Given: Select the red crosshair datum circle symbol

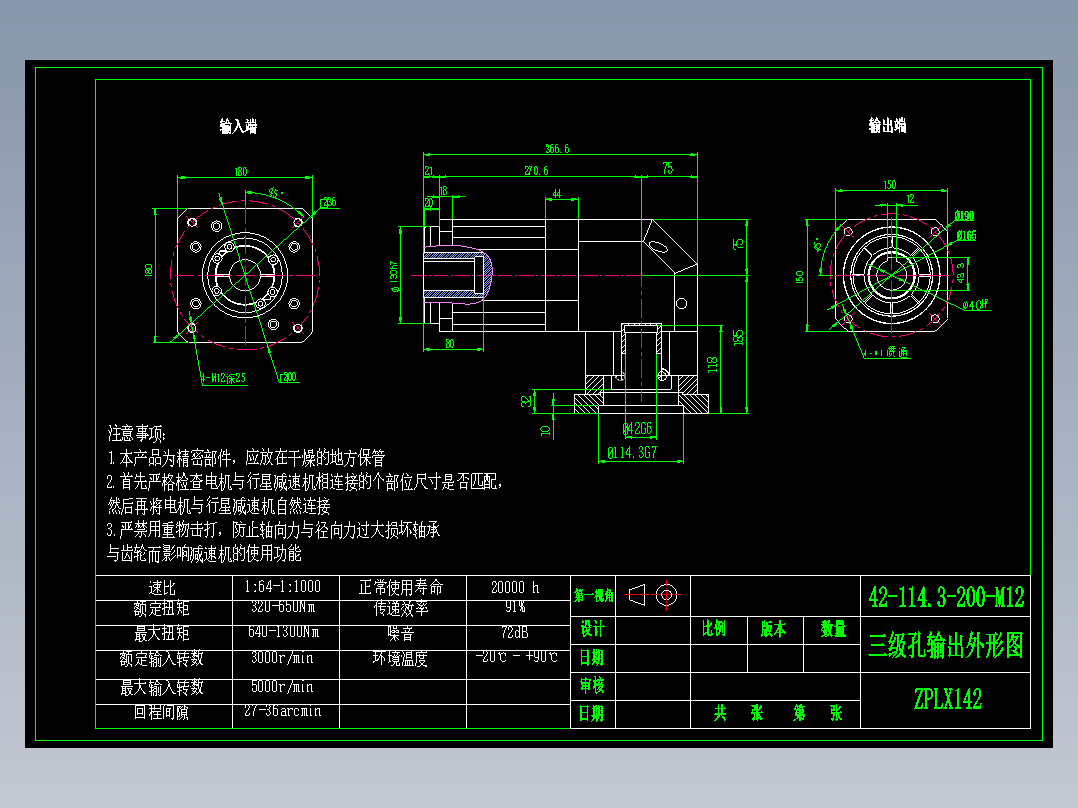Looking at the screenshot, I should tap(668, 596).
